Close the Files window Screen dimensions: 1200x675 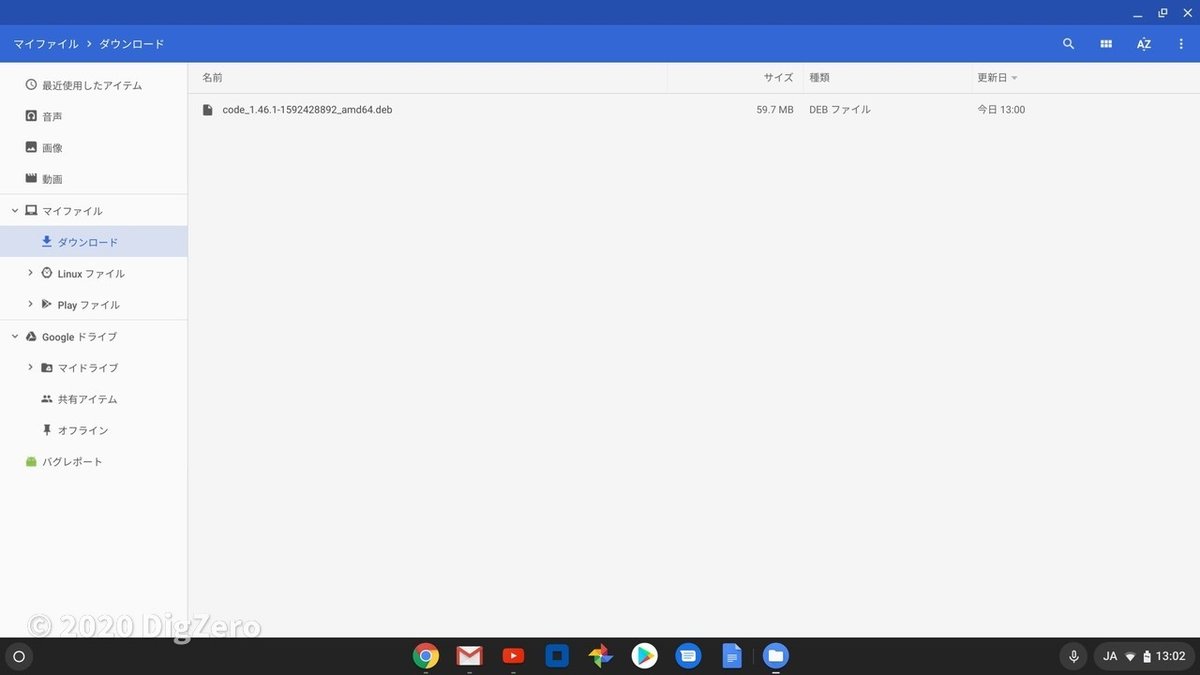pyautogui.click(x=1185, y=13)
